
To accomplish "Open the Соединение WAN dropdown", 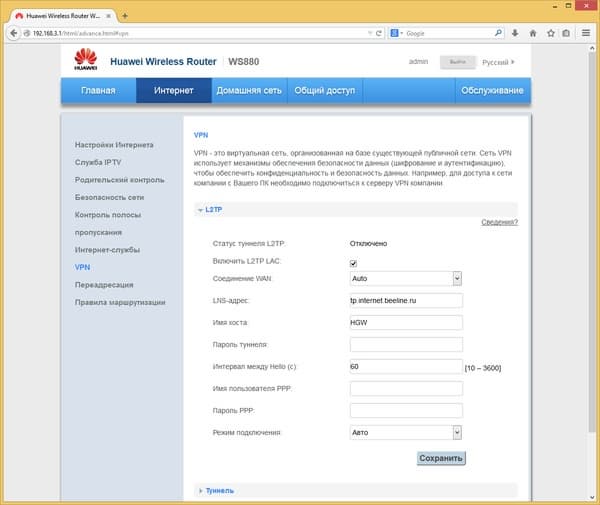I will tap(406, 279).
